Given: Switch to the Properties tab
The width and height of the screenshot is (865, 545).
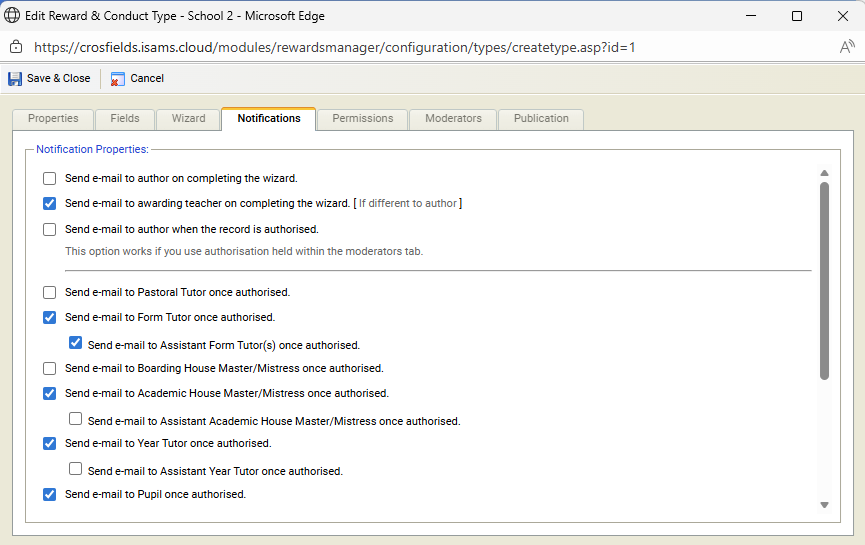Looking at the screenshot, I should (53, 118).
